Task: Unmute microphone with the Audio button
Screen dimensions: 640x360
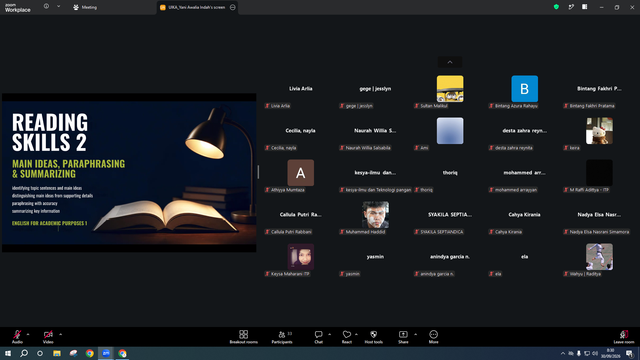Action: pyautogui.click(x=17, y=337)
